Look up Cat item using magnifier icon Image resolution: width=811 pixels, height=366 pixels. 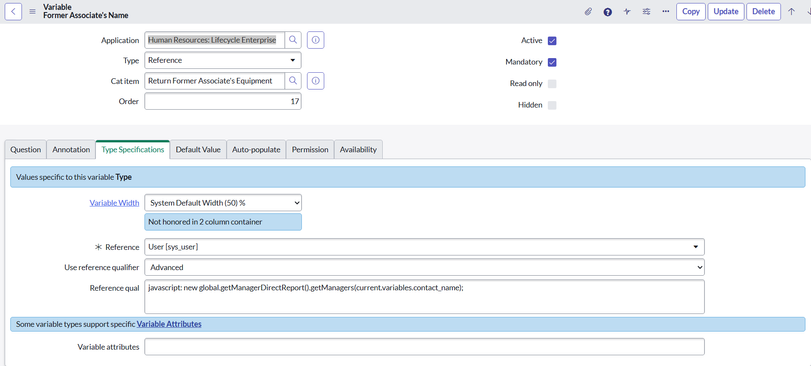[293, 81]
